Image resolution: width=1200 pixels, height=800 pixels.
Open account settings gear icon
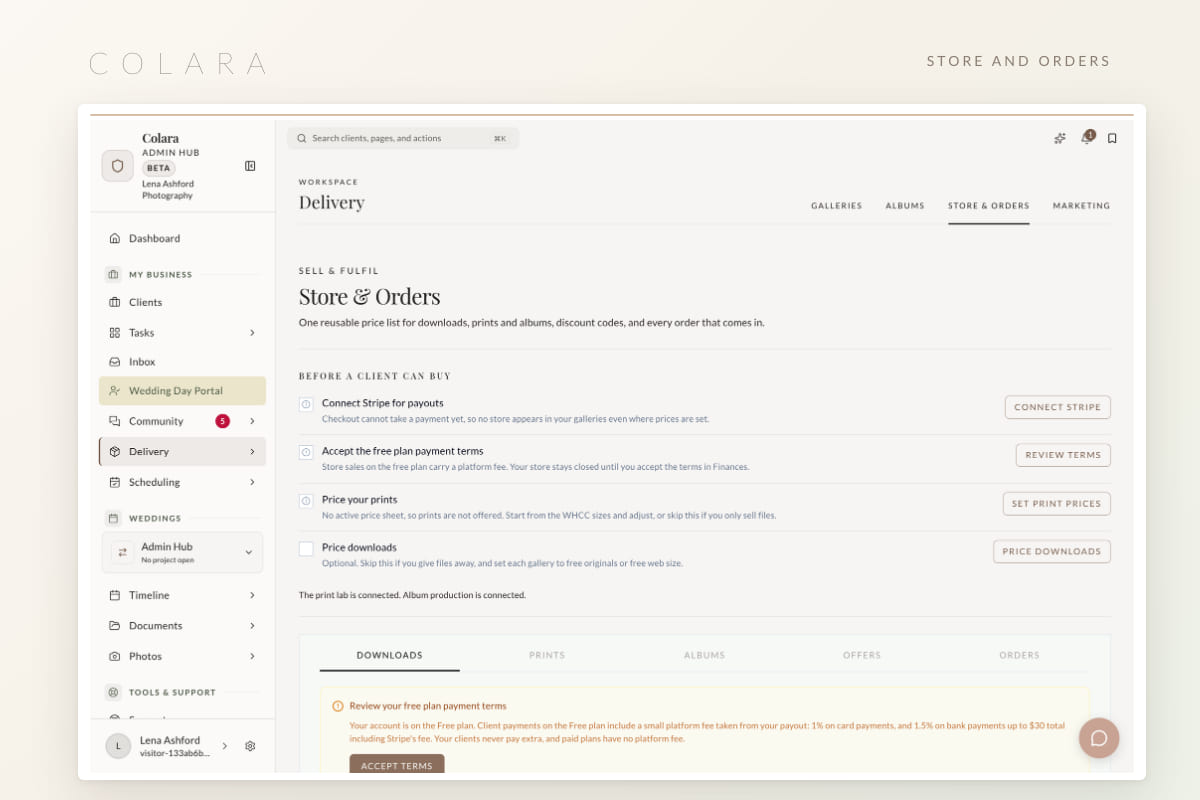[250, 746]
